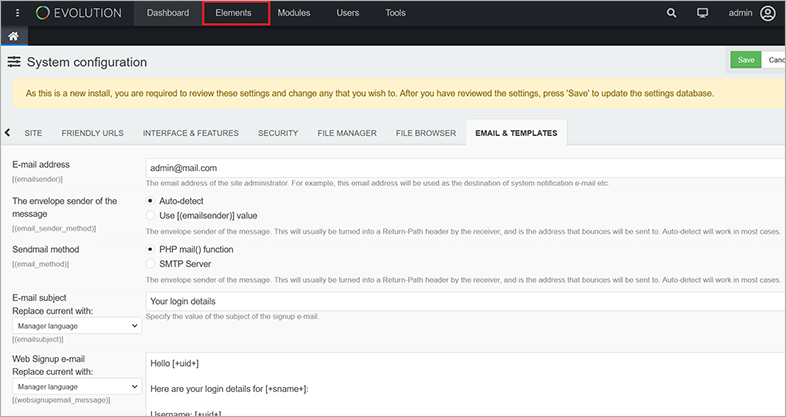Expand E-mail subject Manager language dropdown
This screenshot has height=417, width=786.
coord(77,325)
